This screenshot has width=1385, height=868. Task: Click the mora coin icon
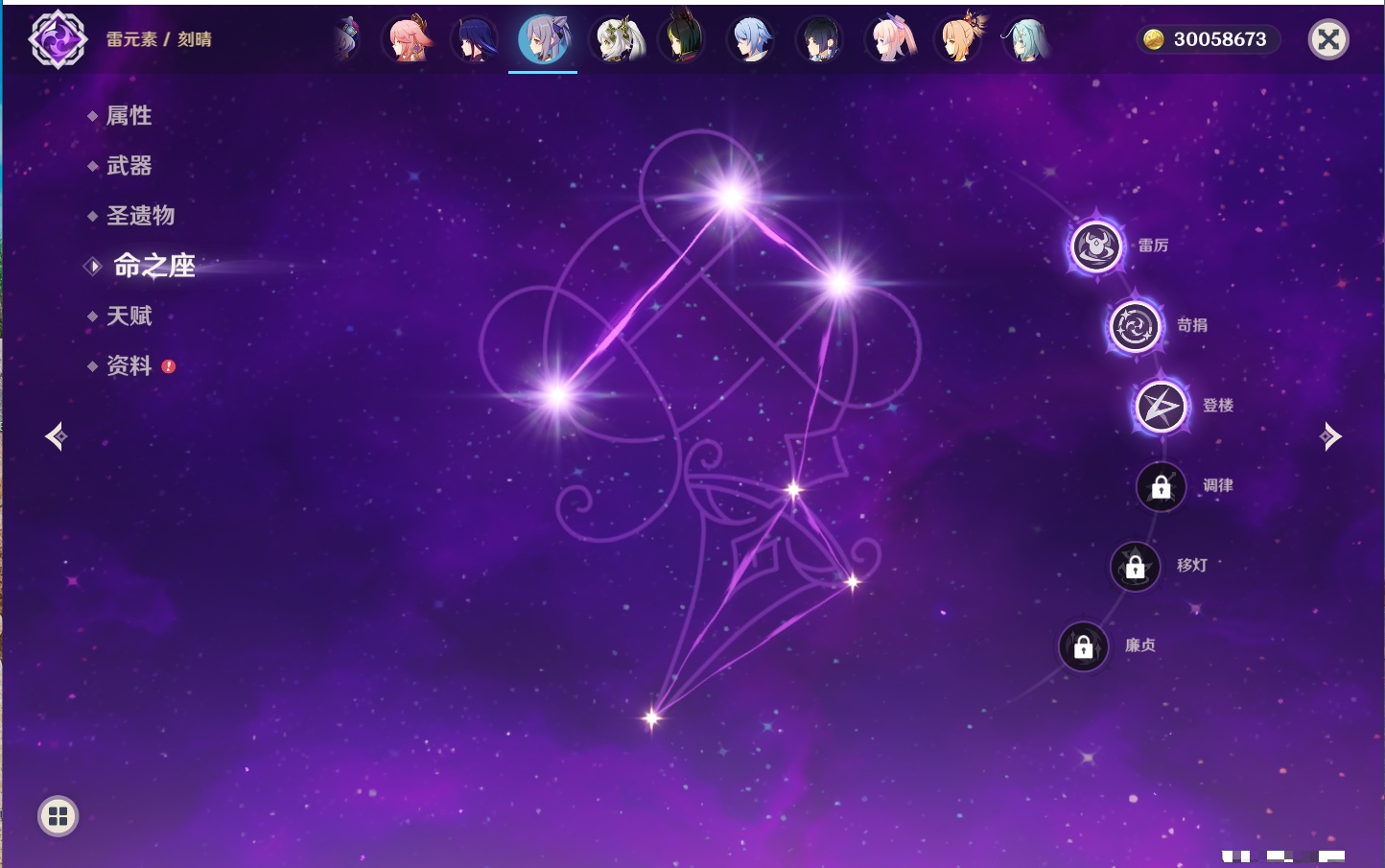[x=1153, y=39]
